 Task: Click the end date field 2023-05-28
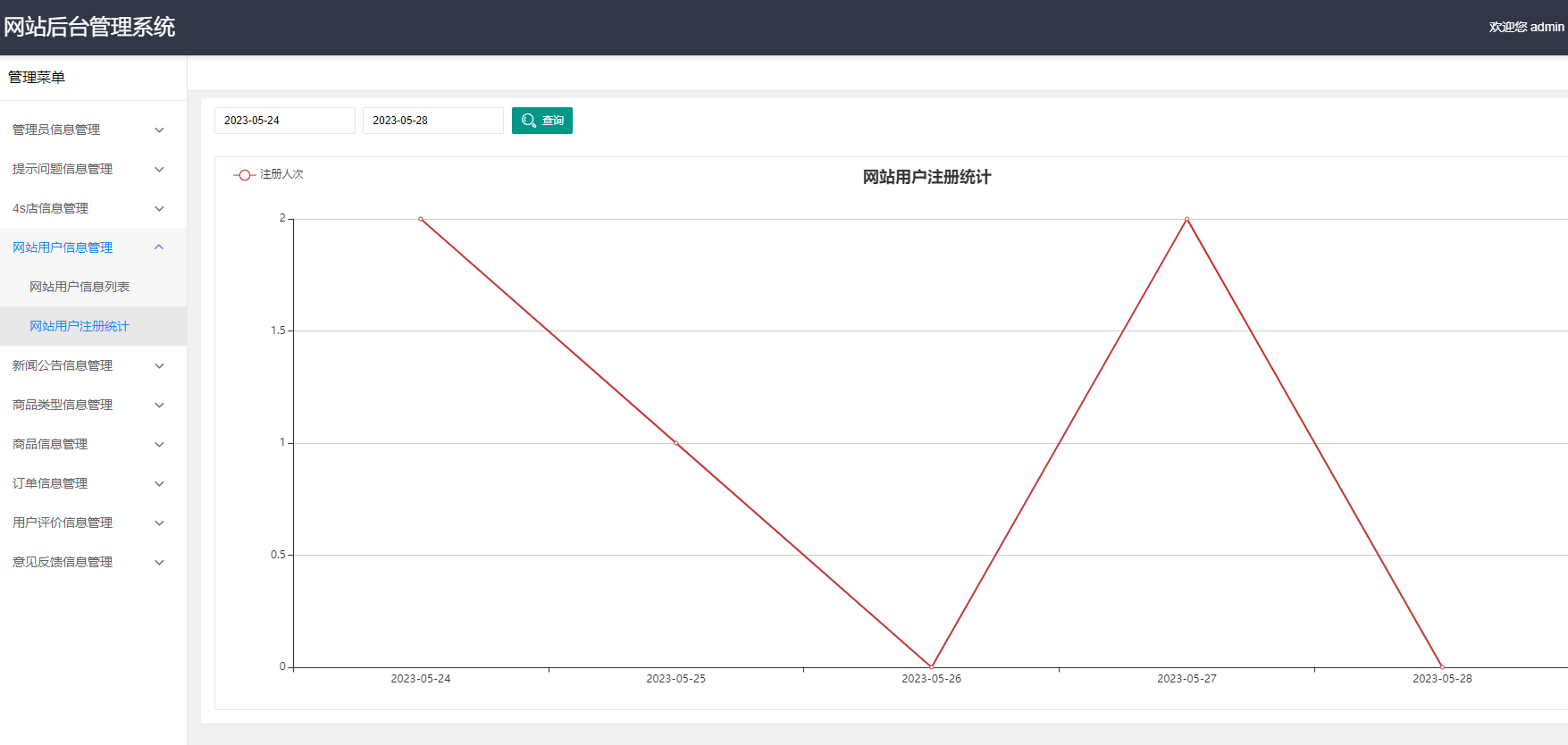coord(432,121)
